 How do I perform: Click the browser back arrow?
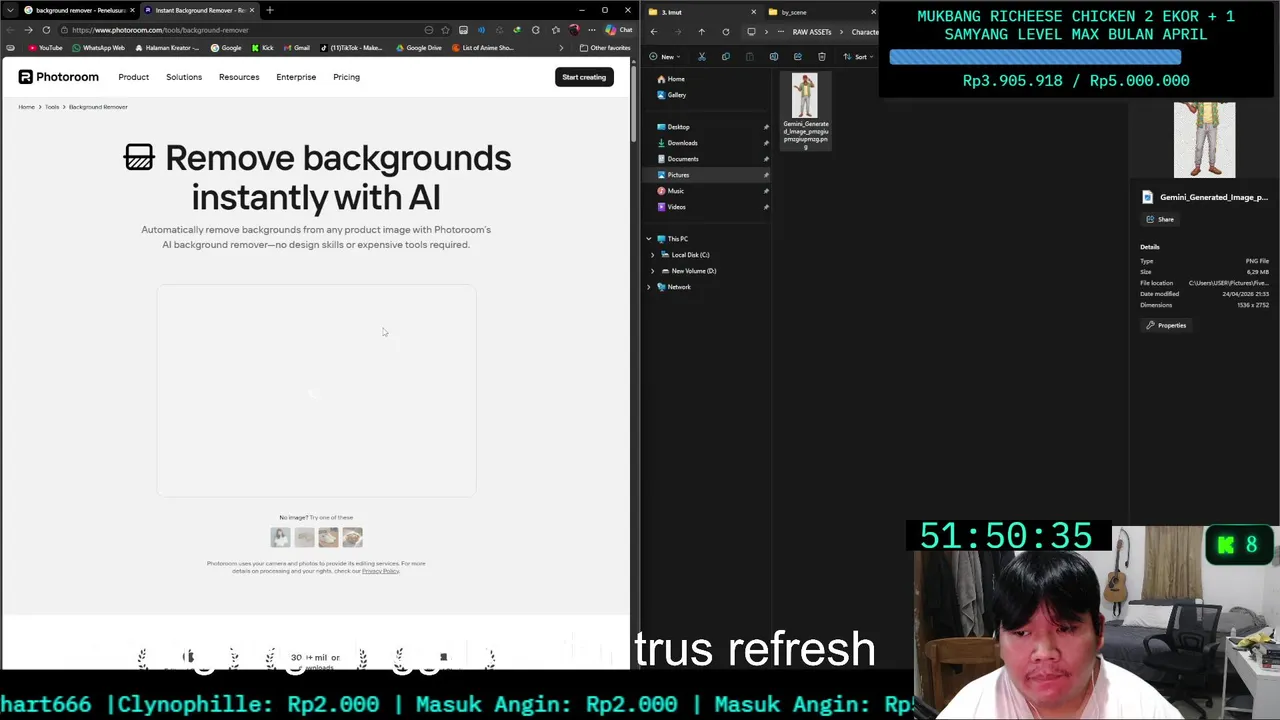pyautogui.click(x=10, y=30)
